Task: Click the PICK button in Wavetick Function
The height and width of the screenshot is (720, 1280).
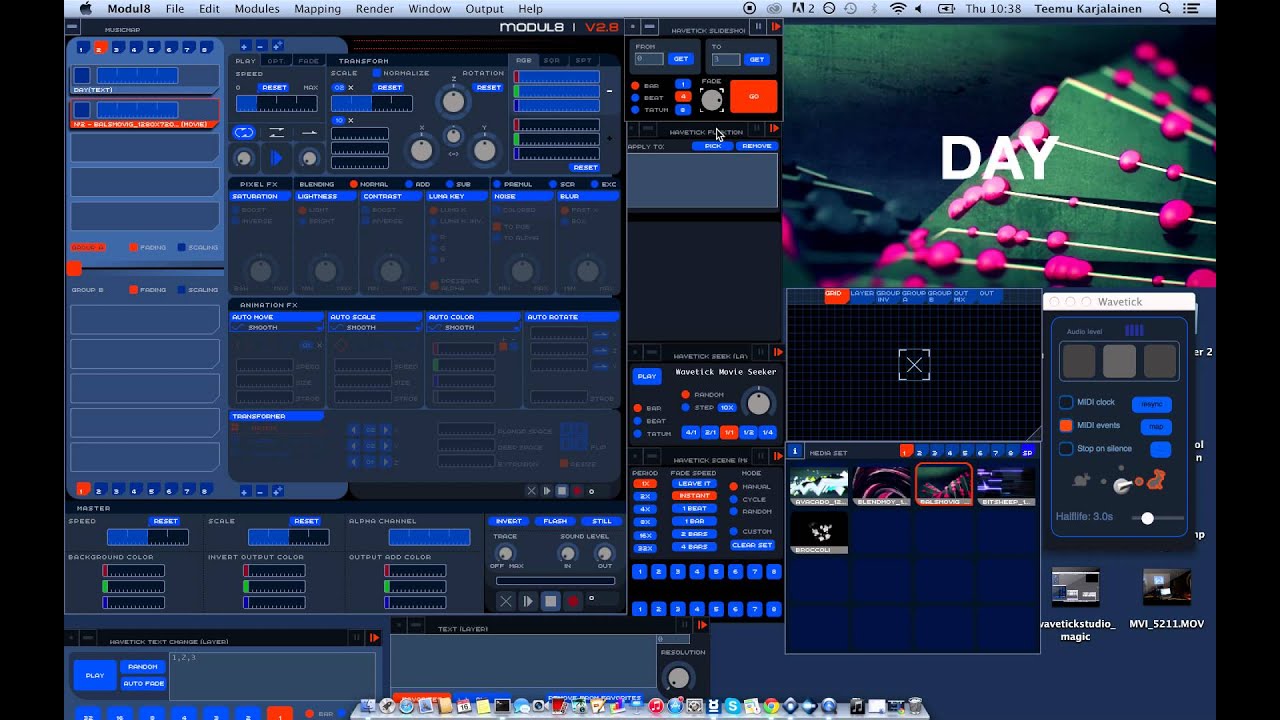Action: tap(712, 146)
